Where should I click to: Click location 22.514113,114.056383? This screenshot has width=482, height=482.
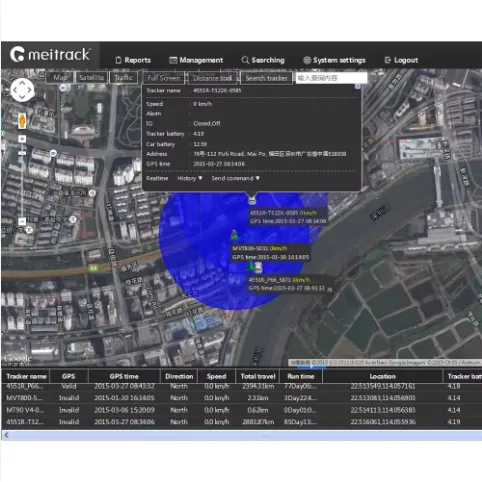(x=383, y=410)
